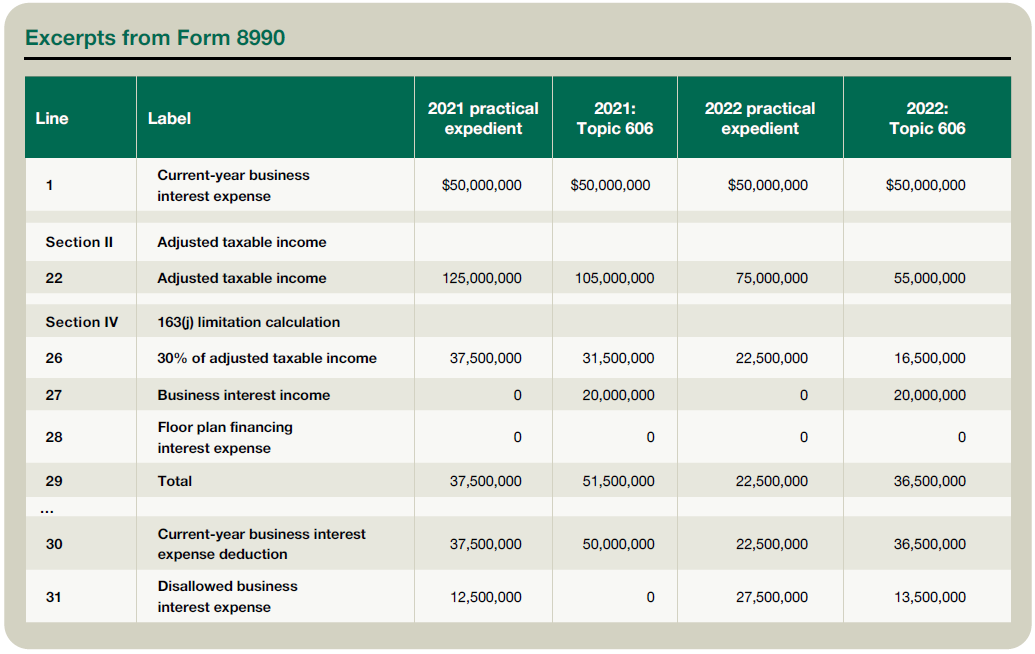The height and width of the screenshot is (654, 1035).
Task: Click the '30% of adjusted taxable income' label
Action: click(x=267, y=358)
